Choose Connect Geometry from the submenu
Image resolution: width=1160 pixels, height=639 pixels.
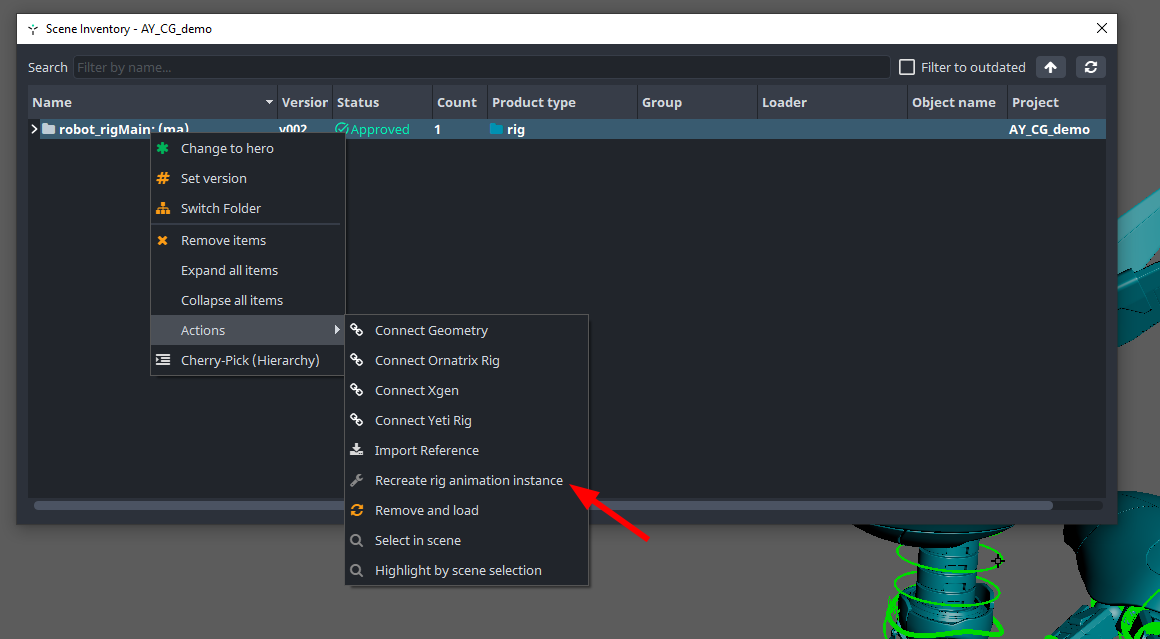pos(431,330)
